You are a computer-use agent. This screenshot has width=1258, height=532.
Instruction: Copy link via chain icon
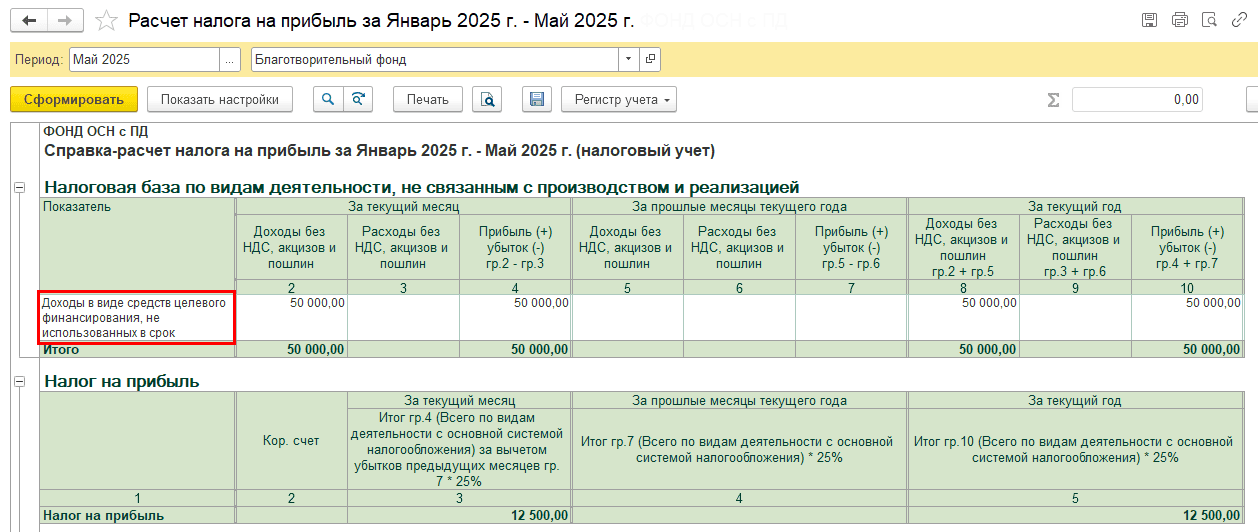coord(1240,20)
